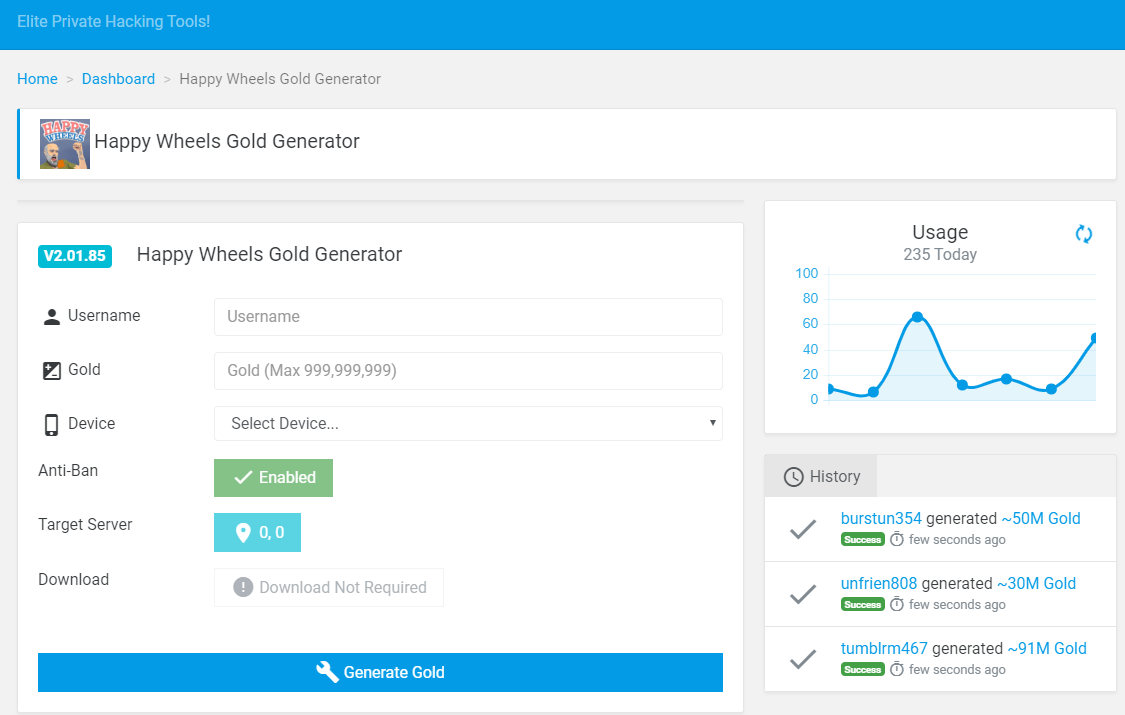Image resolution: width=1125 pixels, height=715 pixels.
Task: Click the Gold image icon label
Action: pos(52,371)
